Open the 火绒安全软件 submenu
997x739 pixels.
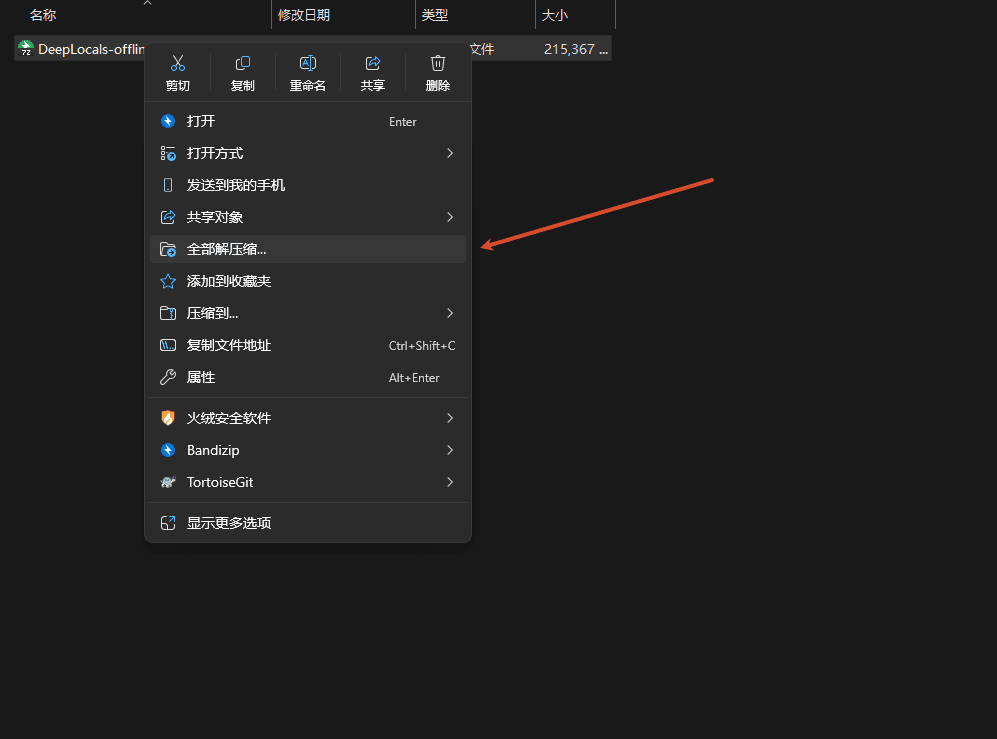pos(450,418)
